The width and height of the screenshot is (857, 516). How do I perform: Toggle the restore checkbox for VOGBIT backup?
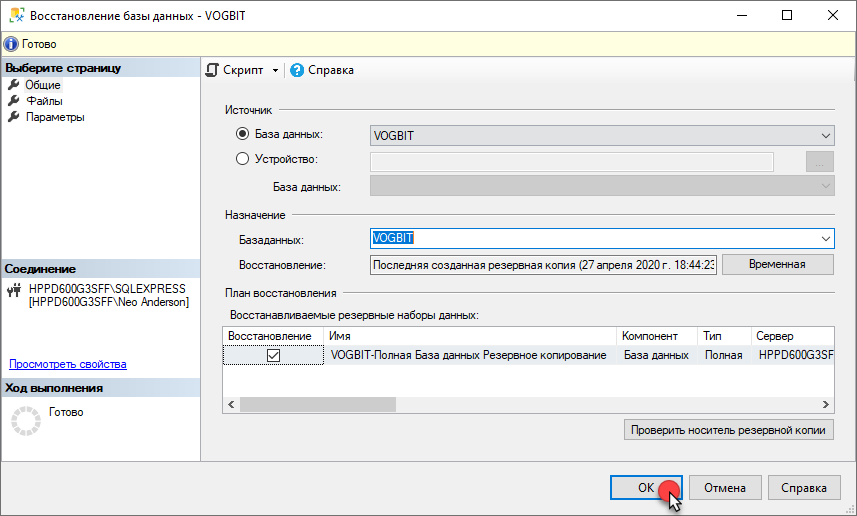click(273, 355)
